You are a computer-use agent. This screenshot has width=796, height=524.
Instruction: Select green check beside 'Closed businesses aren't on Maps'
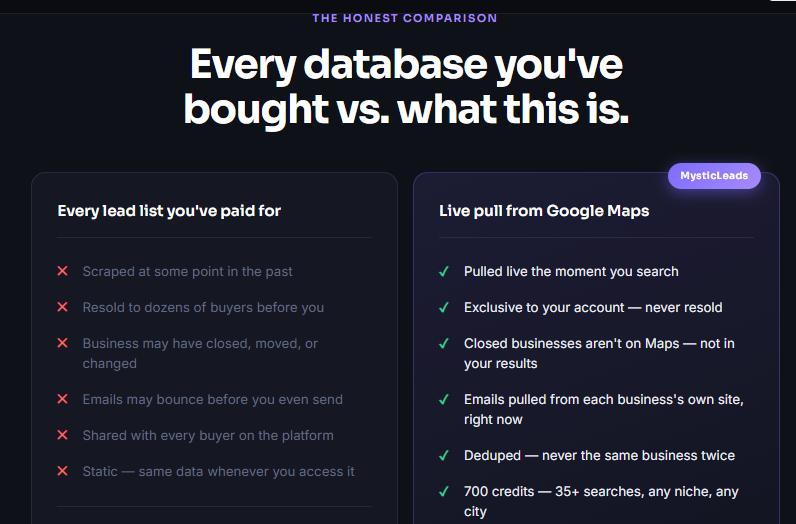point(444,344)
